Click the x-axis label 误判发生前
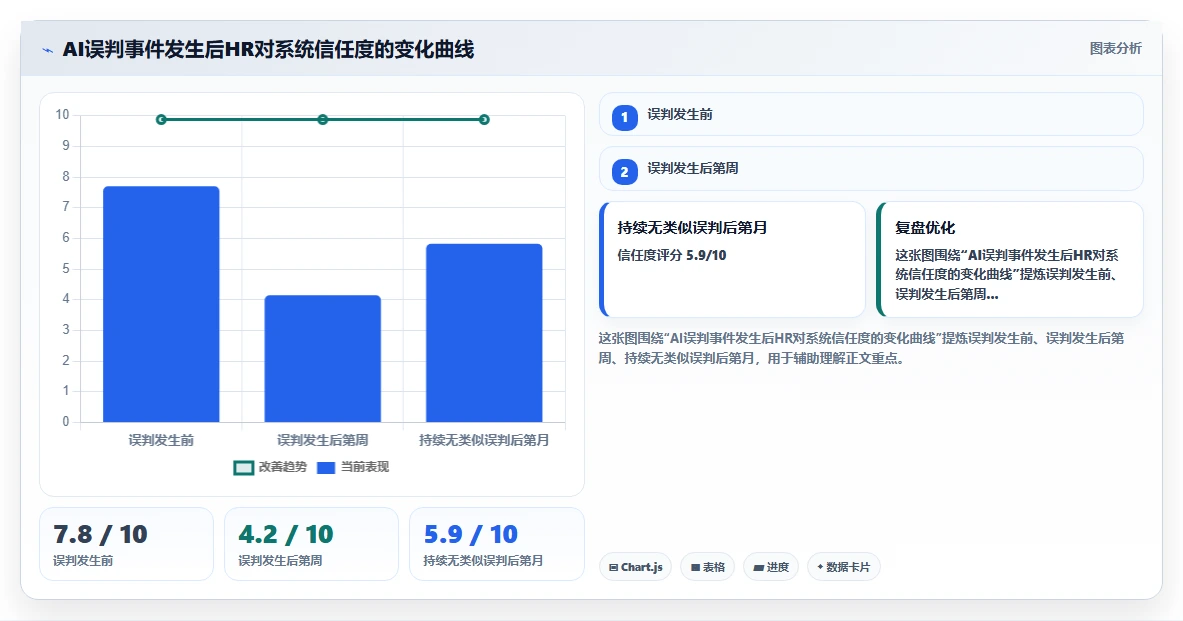Screen dimensions: 1183x621 pyautogui.click(x=161, y=440)
